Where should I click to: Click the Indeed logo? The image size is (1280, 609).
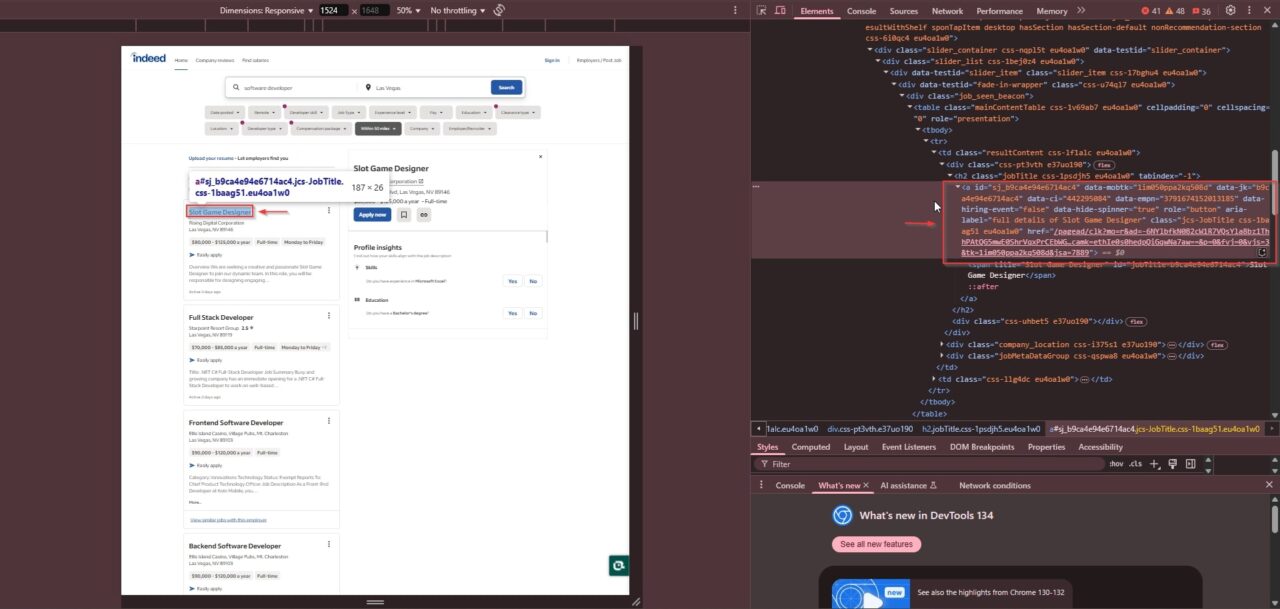pos(149,58)
